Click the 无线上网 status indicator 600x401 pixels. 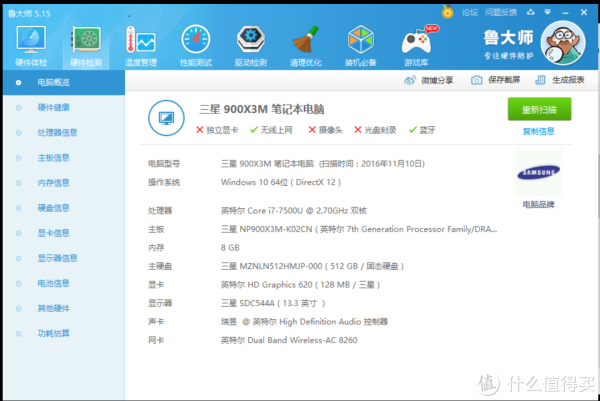pyautogui.click(x=271, y=130)
